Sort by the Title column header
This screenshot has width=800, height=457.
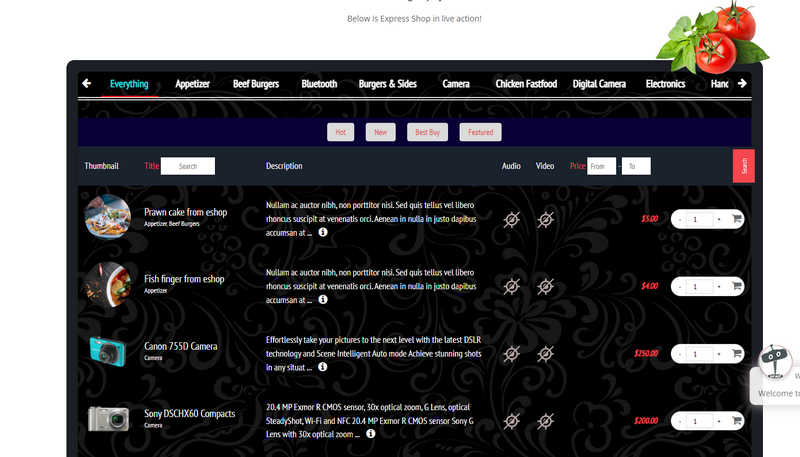click(x=152, y=166)
